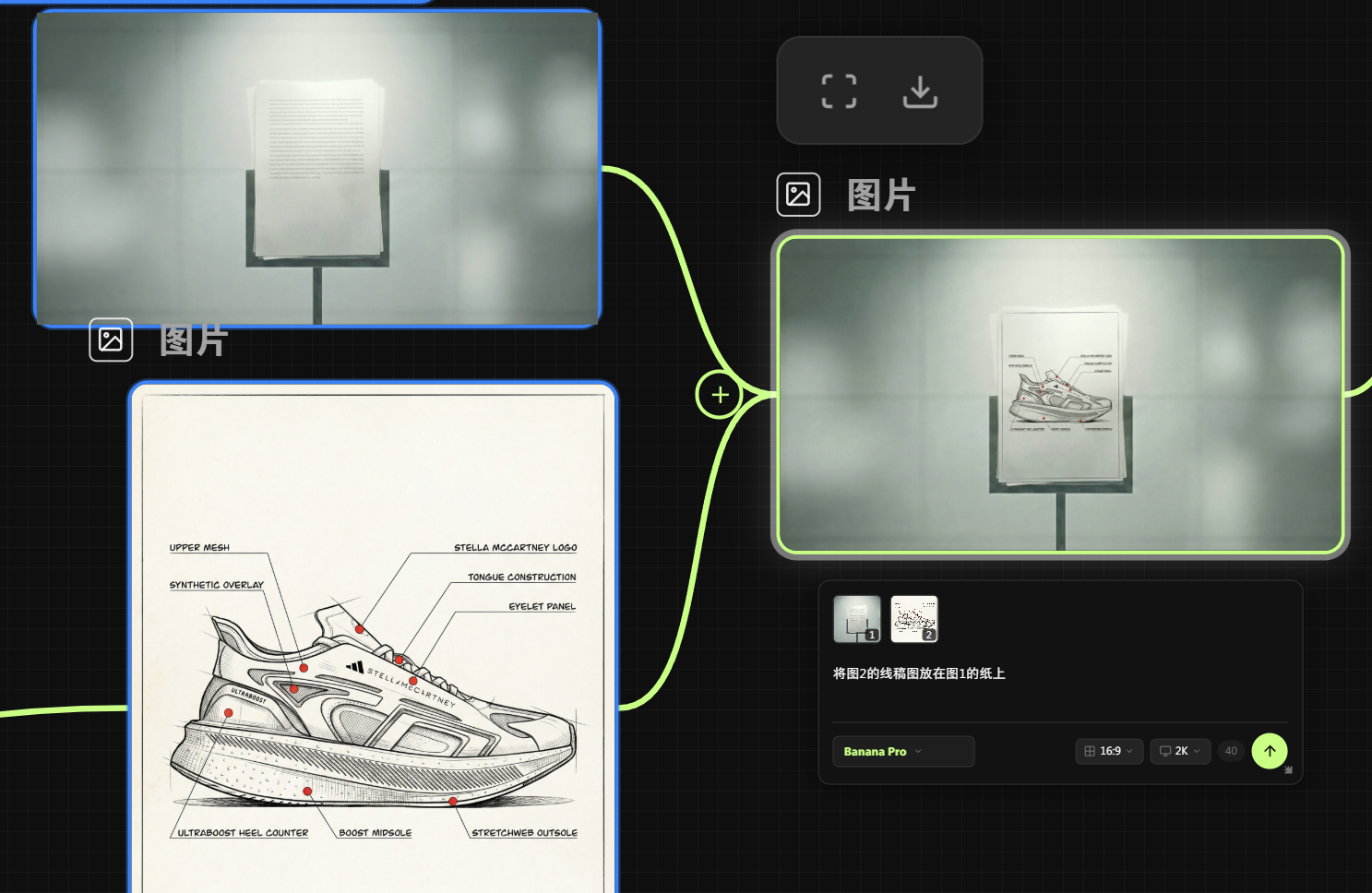Open the 2K resolution dropdown
Screen dimensions: 1372x893
[x=1180, y=751]
